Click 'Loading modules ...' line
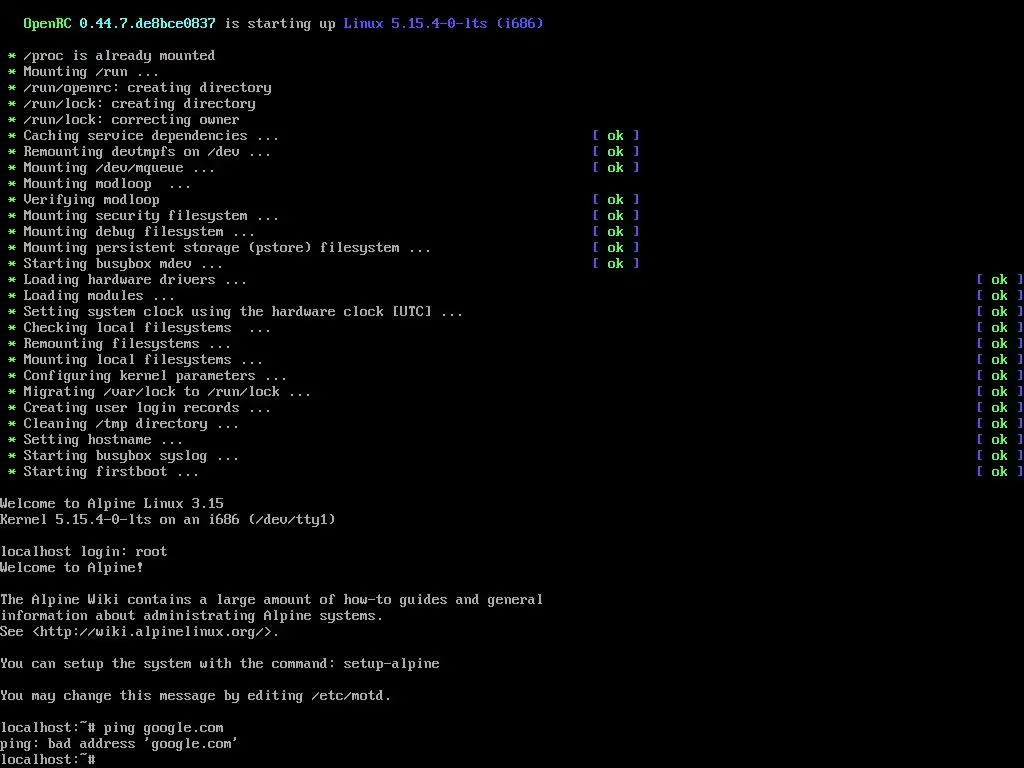Viewport: 1024px width, 768px height. click(x=99, y=296)
